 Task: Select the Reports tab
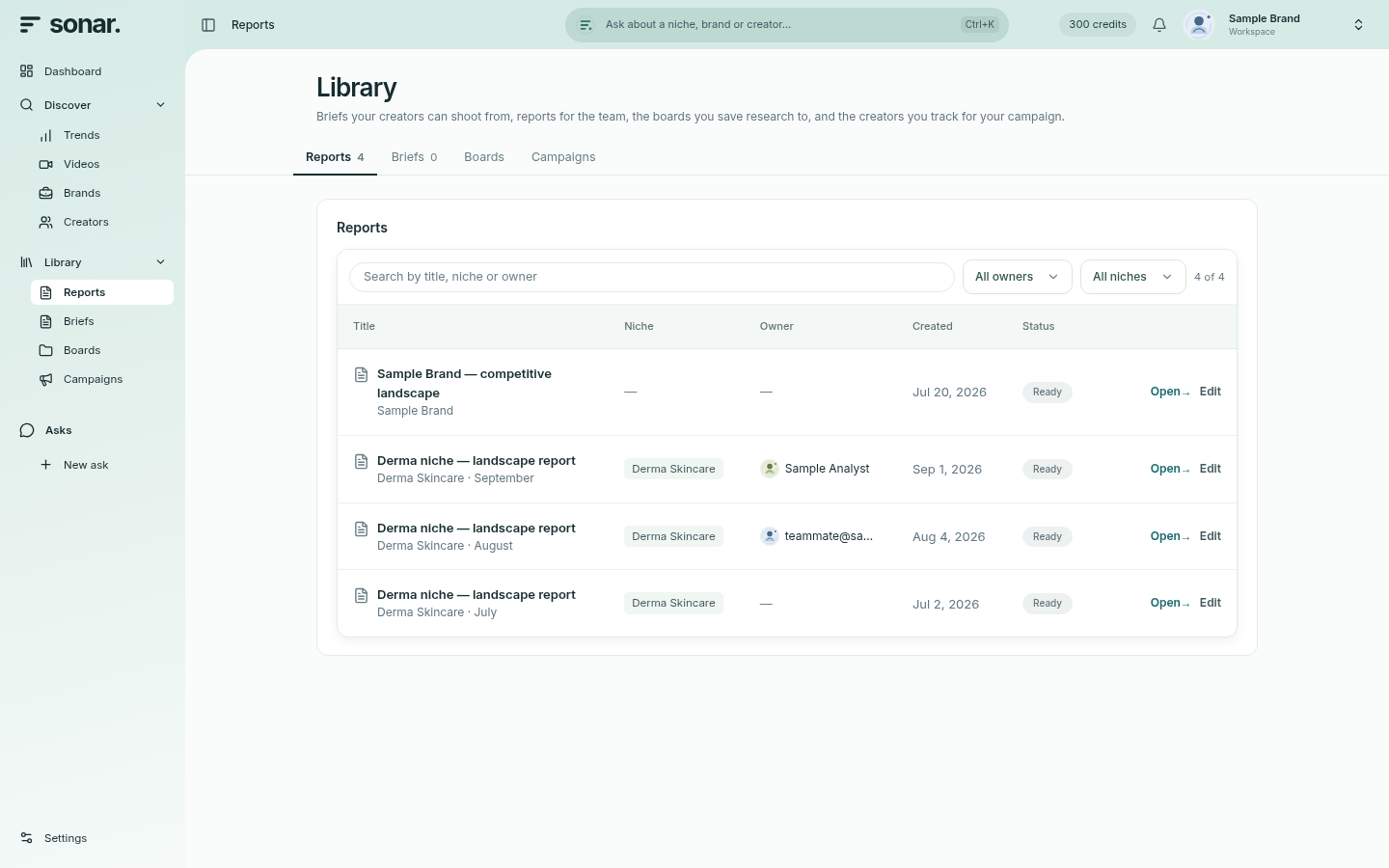point(335,157)
